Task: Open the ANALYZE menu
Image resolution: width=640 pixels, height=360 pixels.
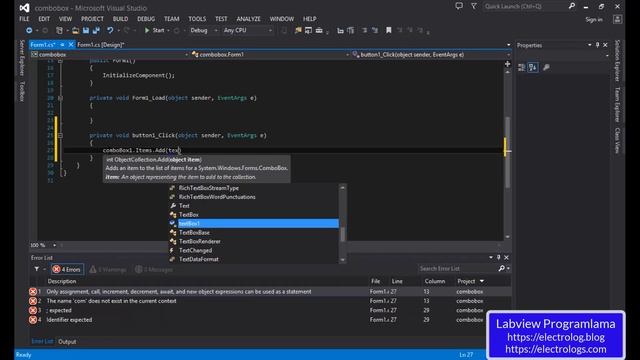Action: pyautogui.click(x=249, y=19)
